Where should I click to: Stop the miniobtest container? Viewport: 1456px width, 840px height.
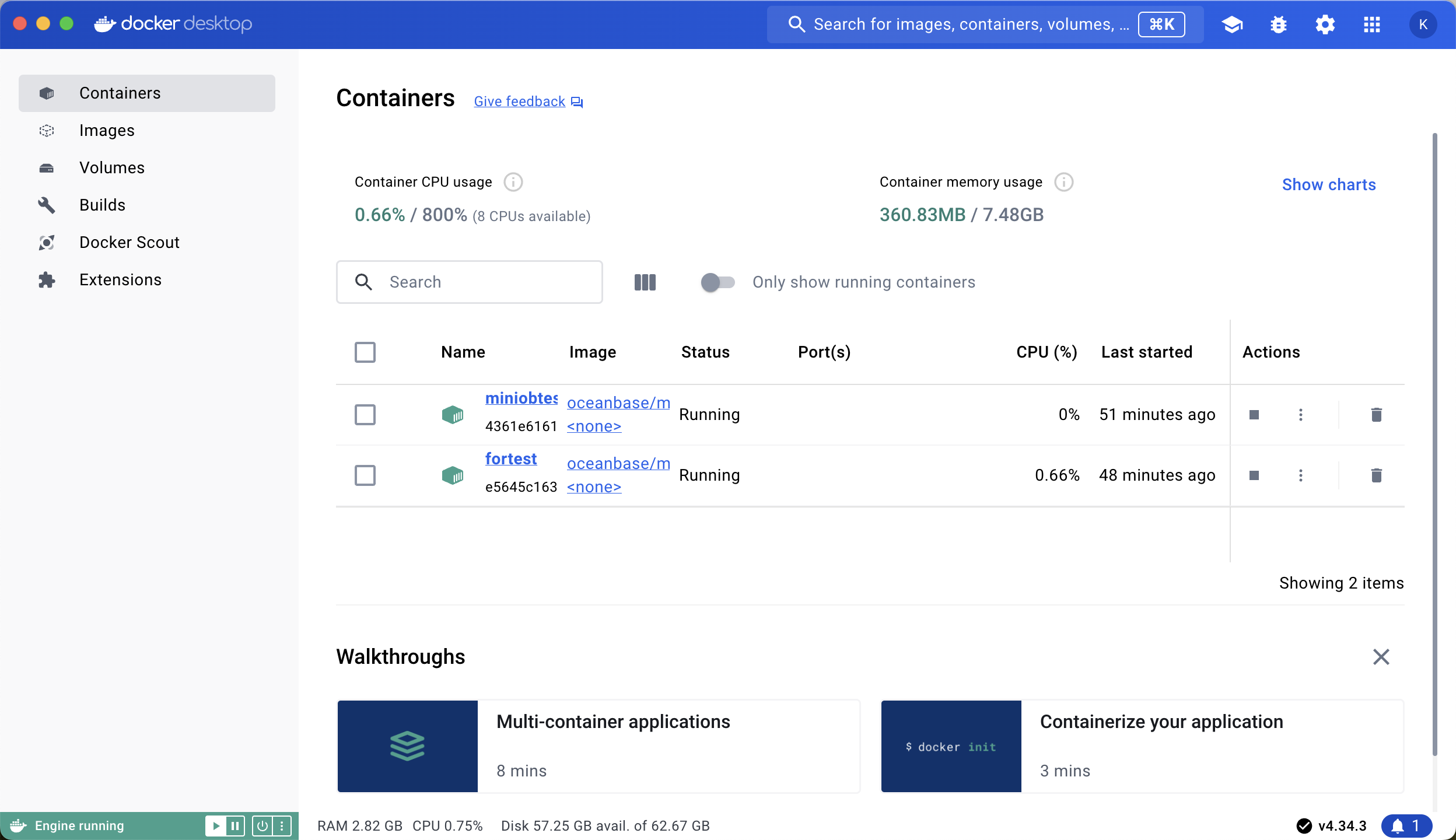1254,415
